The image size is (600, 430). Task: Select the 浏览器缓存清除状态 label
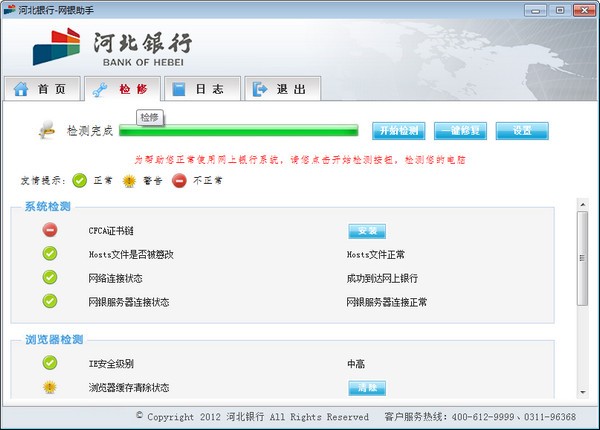coord(129,388)
